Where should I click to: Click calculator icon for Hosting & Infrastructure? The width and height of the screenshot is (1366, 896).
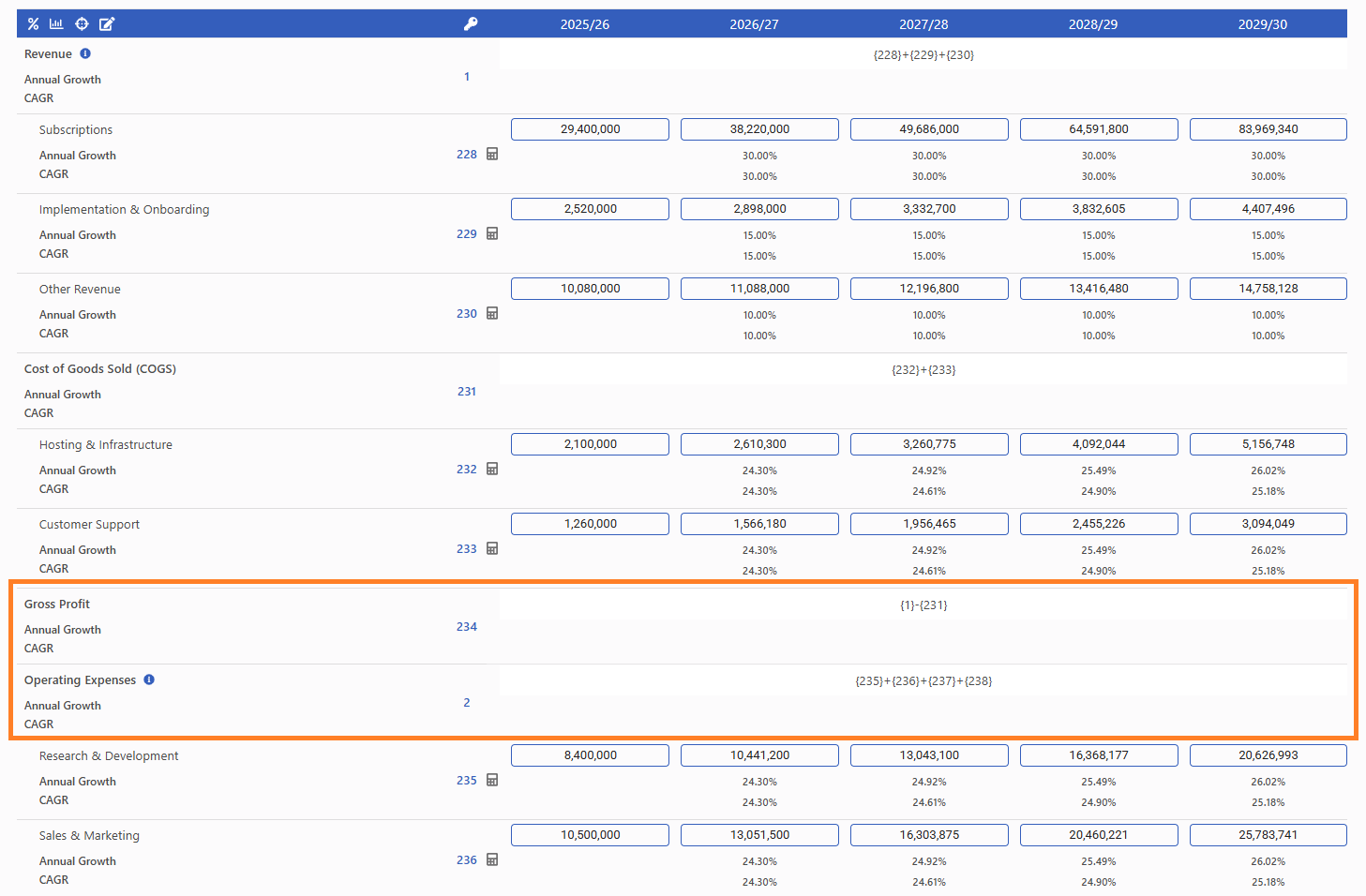(492, 470)
